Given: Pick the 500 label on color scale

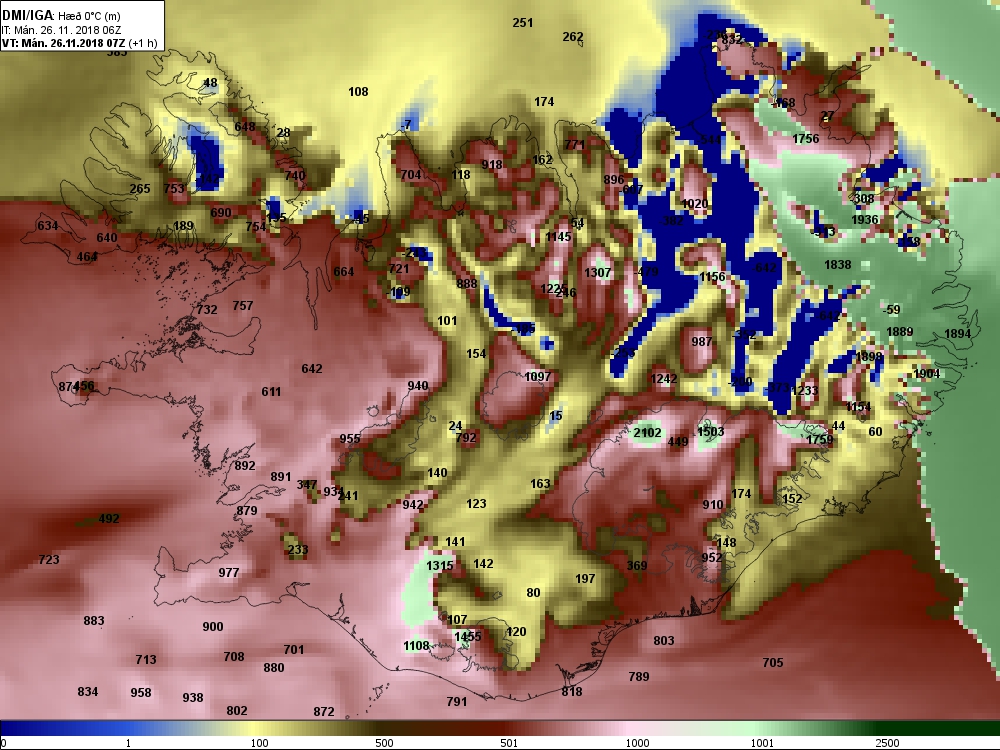Looking at the screenshot, I should [384, 743].
